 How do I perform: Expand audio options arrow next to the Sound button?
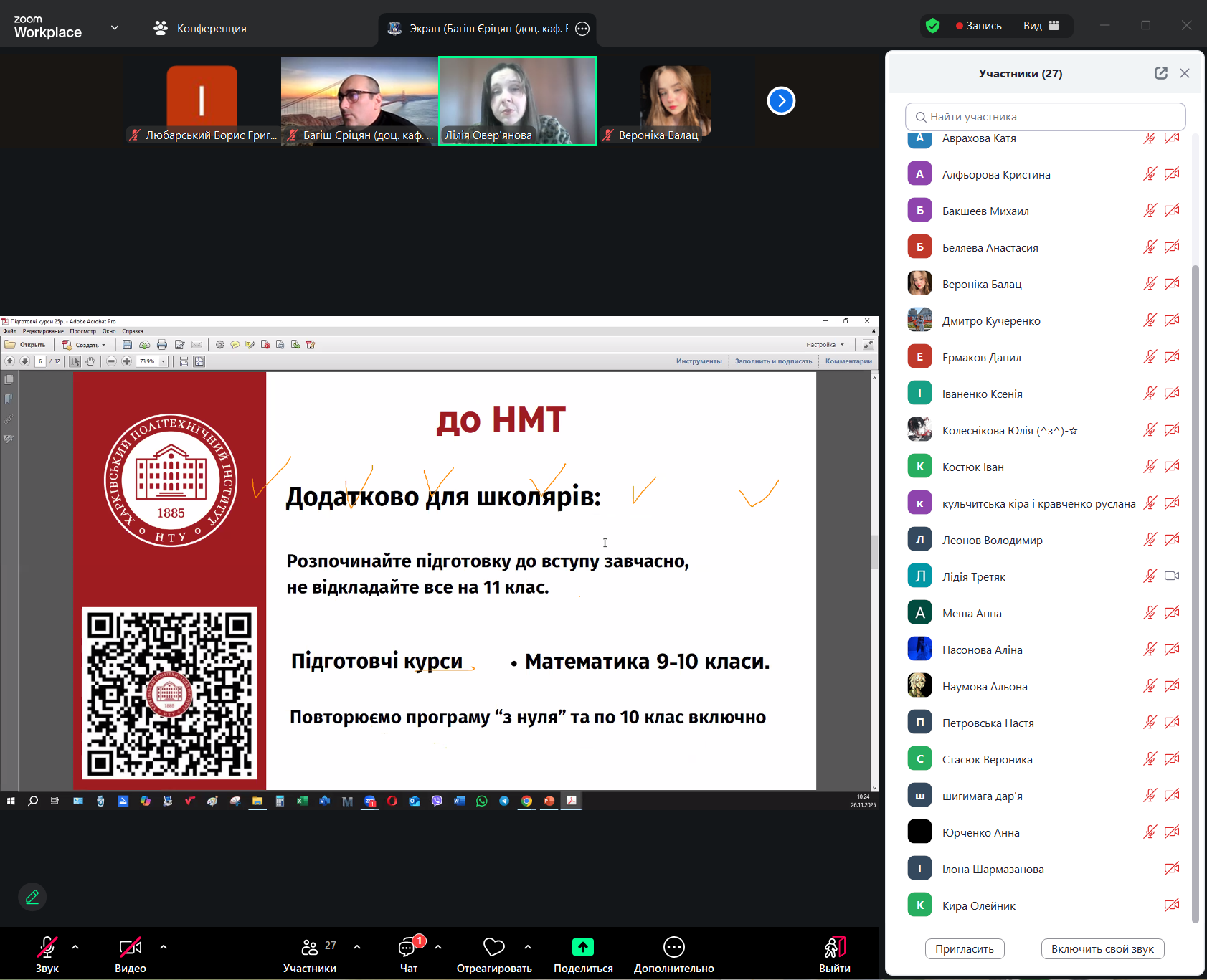pyautogui.click(x=75, y=947)
